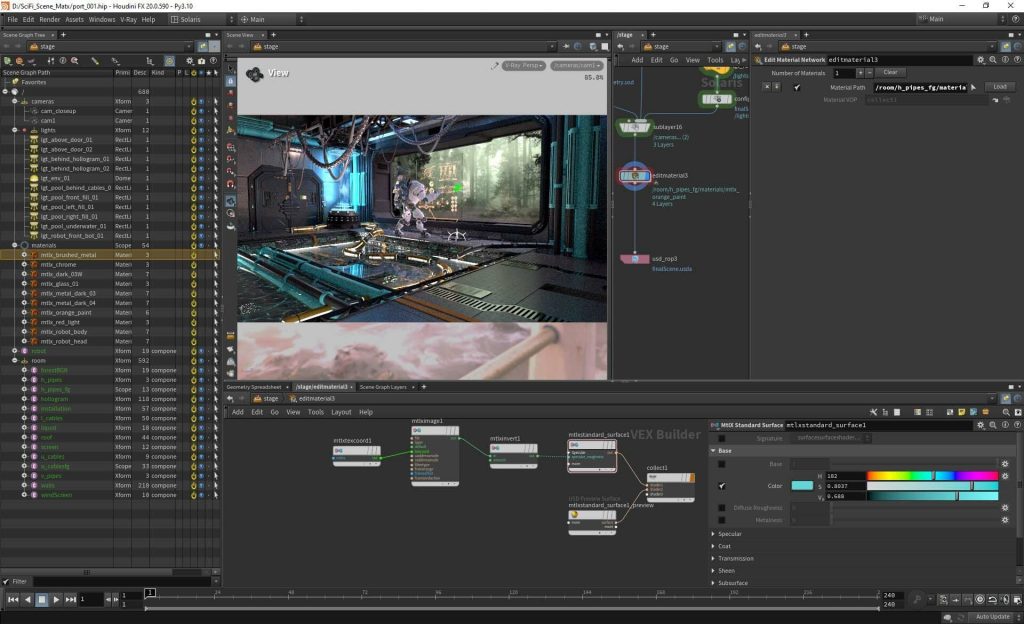Click the cyan Color swatch in MtlX Standard Surface
Image resolution: width=1024 pixels, height=624 pixels.
point(801,486)
